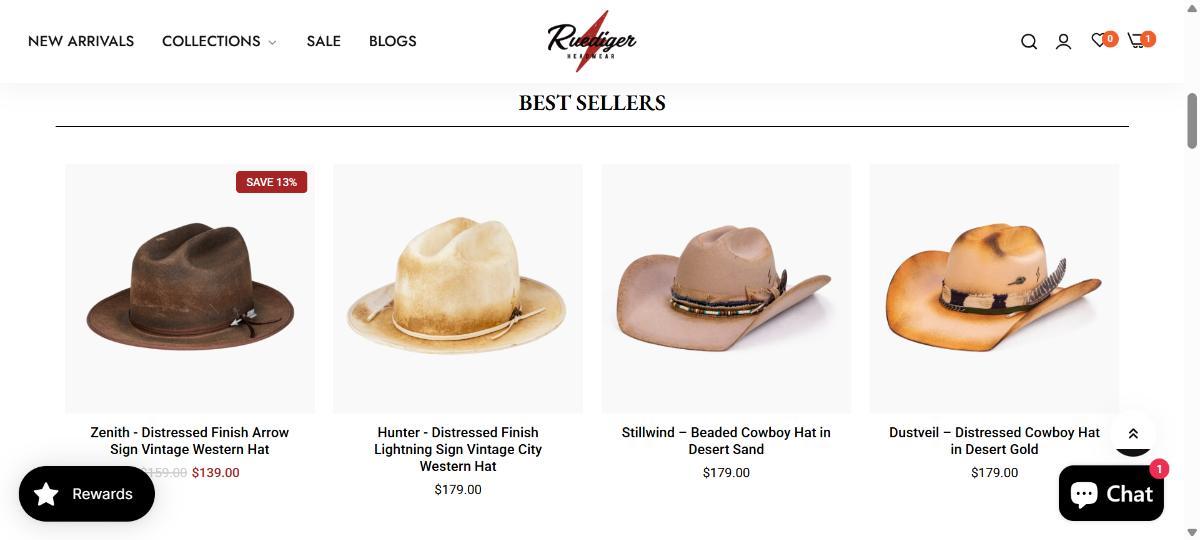This screenshot has height=540, width=1200.
Task: Open the Rewards star button
Action: [87, 494]
